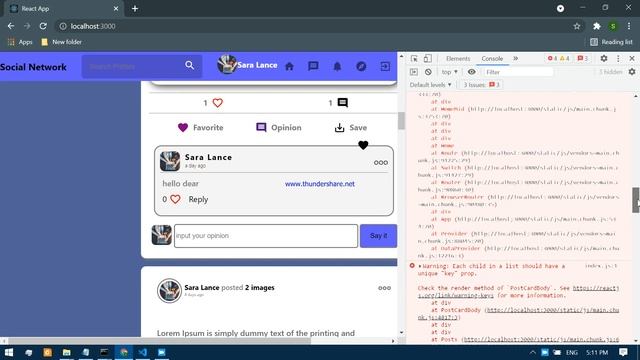The image size is (640, 360).
Task: Switch to the Elements tab in DevTools
Action: pyautogui.click(x=458, y=58)
